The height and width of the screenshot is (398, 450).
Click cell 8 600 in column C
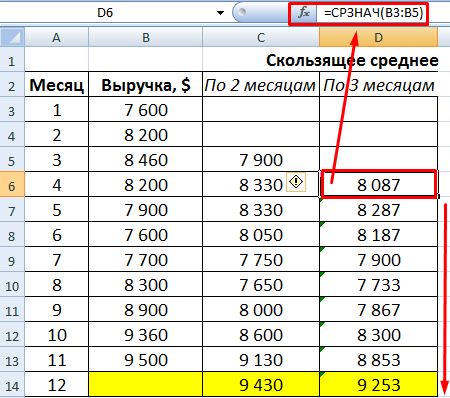tap(261, 335)
